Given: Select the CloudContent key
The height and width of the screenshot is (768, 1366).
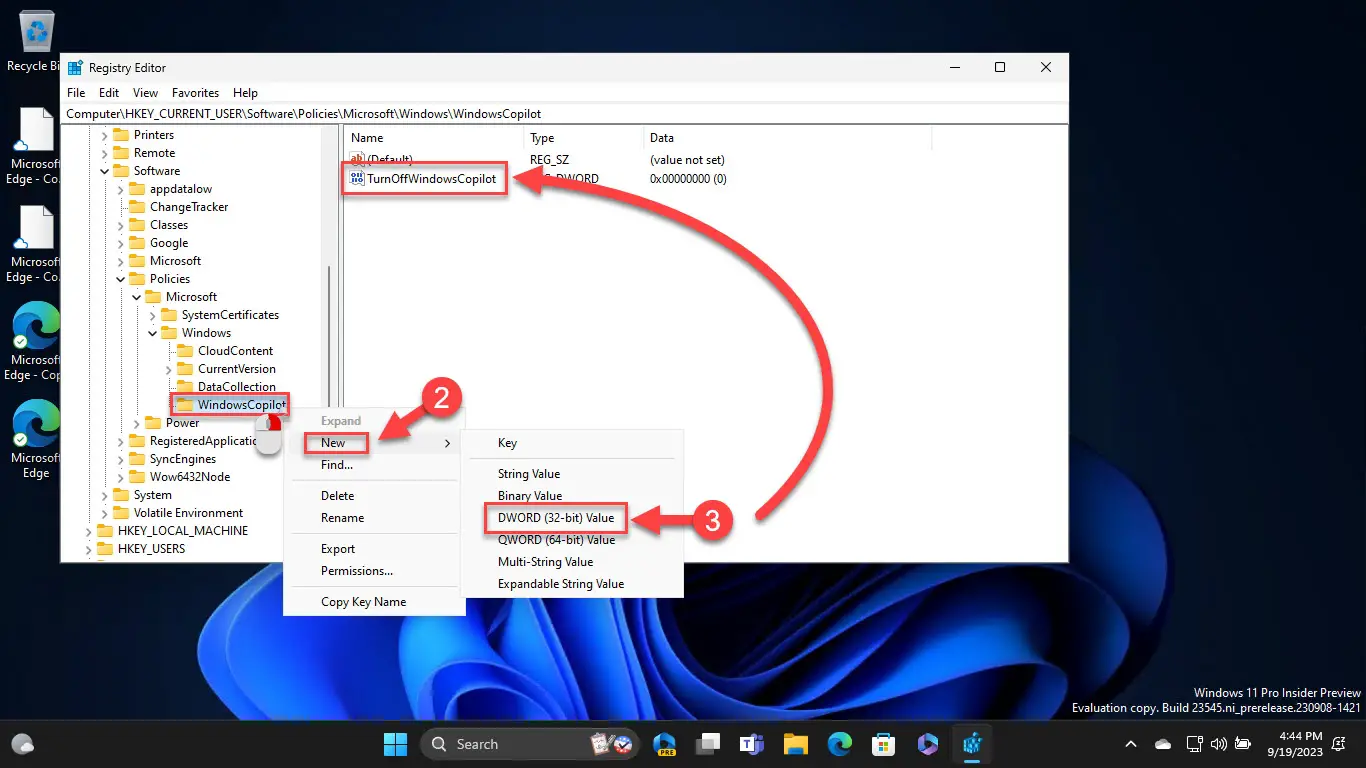Looking at the screenshot, I should (x=235, y=351).
